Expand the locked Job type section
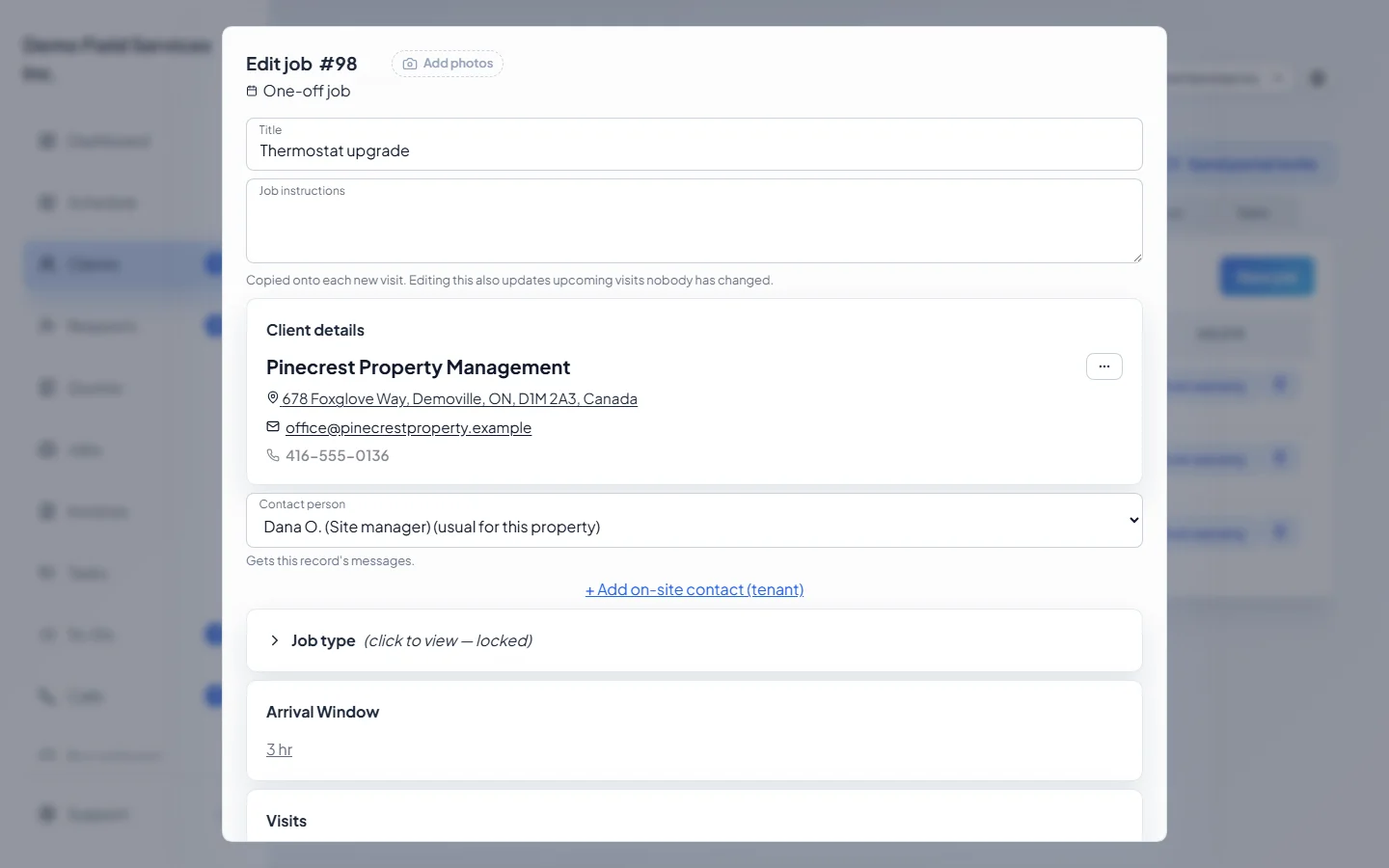 pos(694,640)
